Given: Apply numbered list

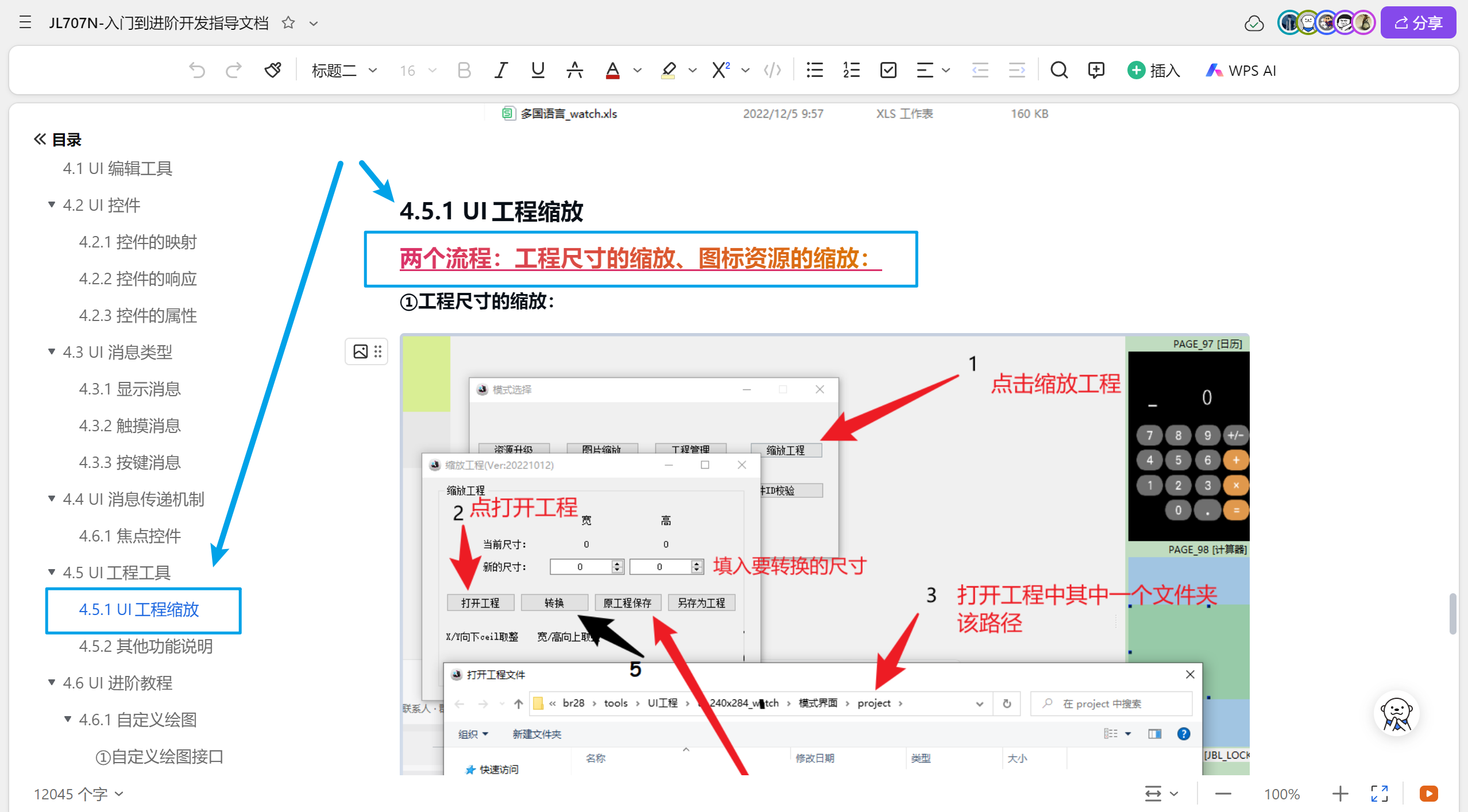Looking at the screenshot, I should click(851, 71).
